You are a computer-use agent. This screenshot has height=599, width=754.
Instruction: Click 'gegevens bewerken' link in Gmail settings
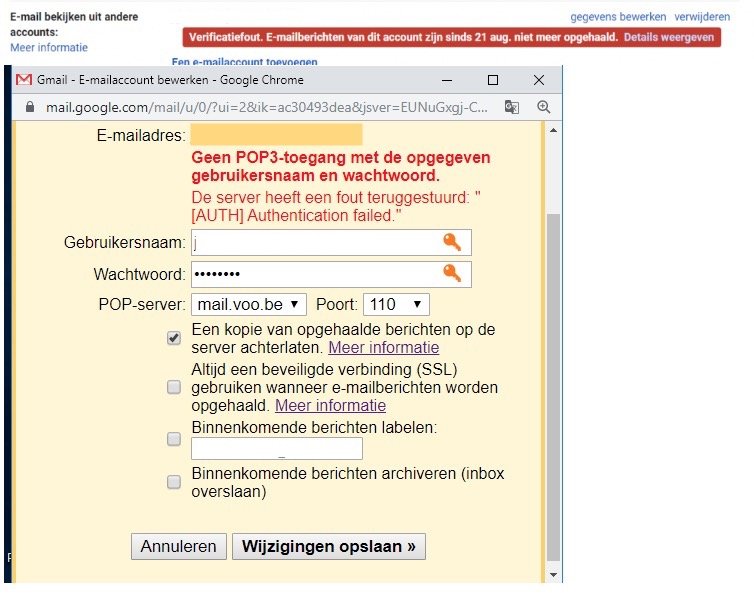point(618,17)
